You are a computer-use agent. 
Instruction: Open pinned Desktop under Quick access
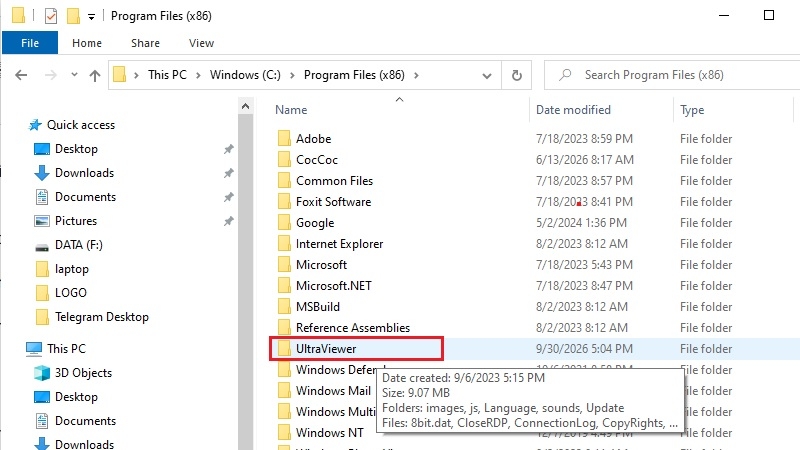[x=76, y=149]
